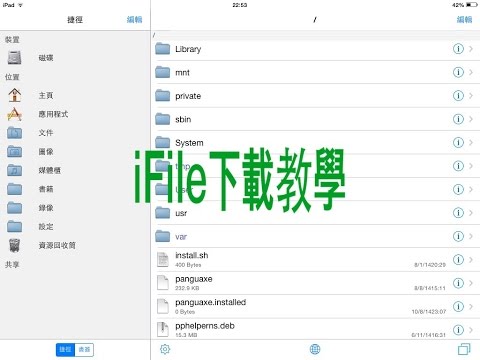This screenshot has height=360, width=480.
Task: Expand the Library row chevron
Action: pos(471,49)
